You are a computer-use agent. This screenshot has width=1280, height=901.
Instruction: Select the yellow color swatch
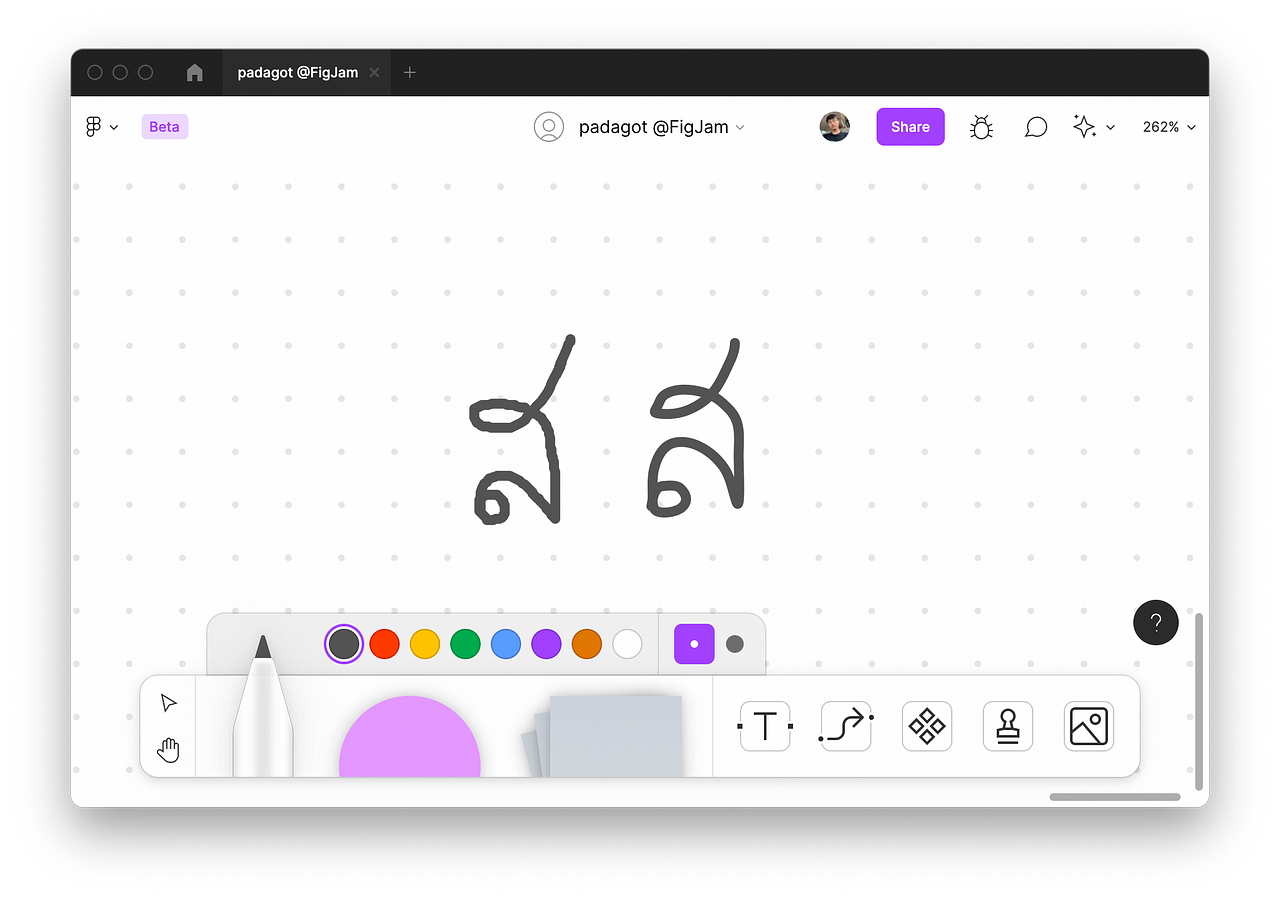click(425, 644)
